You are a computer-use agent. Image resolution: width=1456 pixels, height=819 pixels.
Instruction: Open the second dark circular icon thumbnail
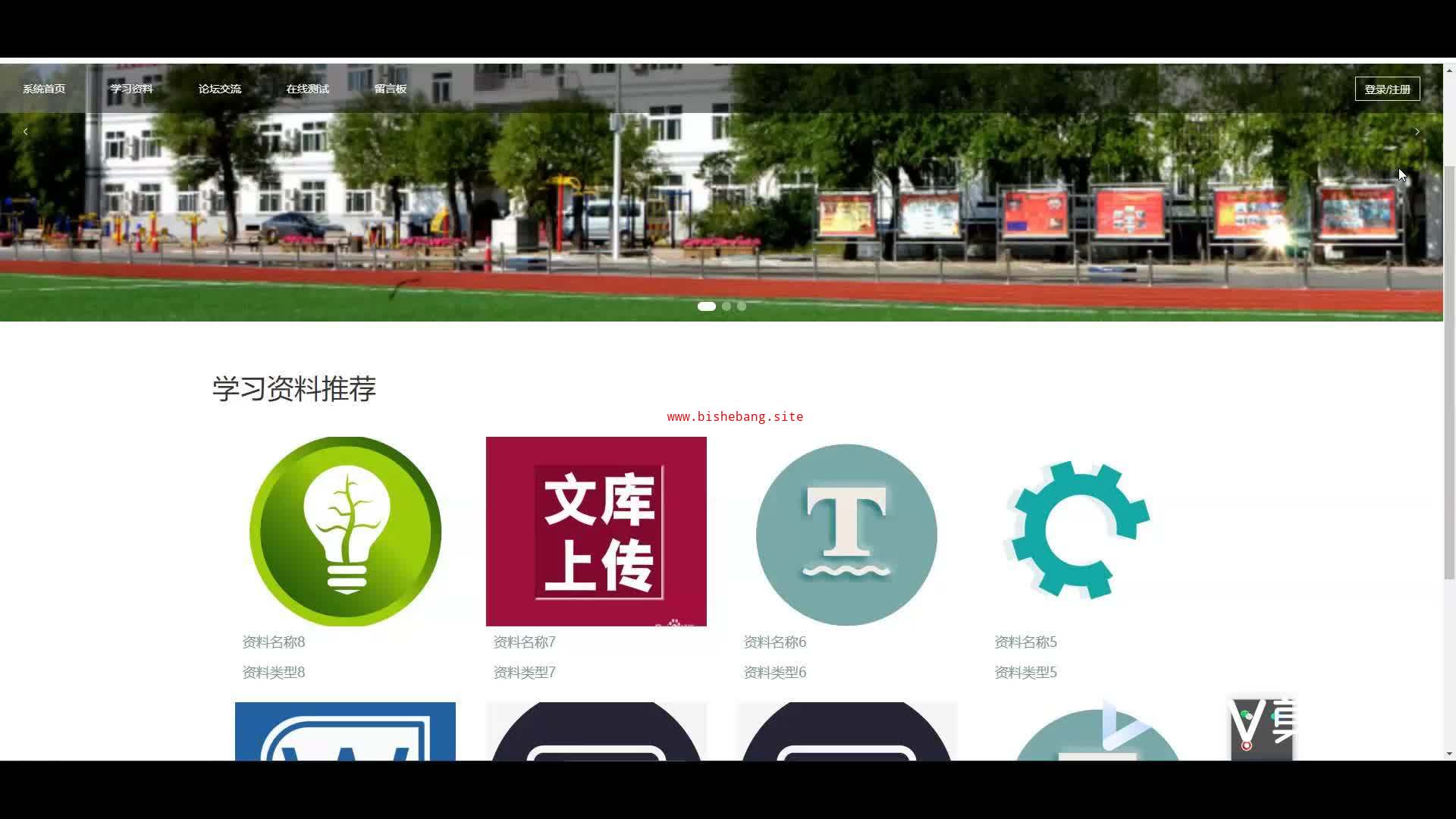[x=596, y=732]
